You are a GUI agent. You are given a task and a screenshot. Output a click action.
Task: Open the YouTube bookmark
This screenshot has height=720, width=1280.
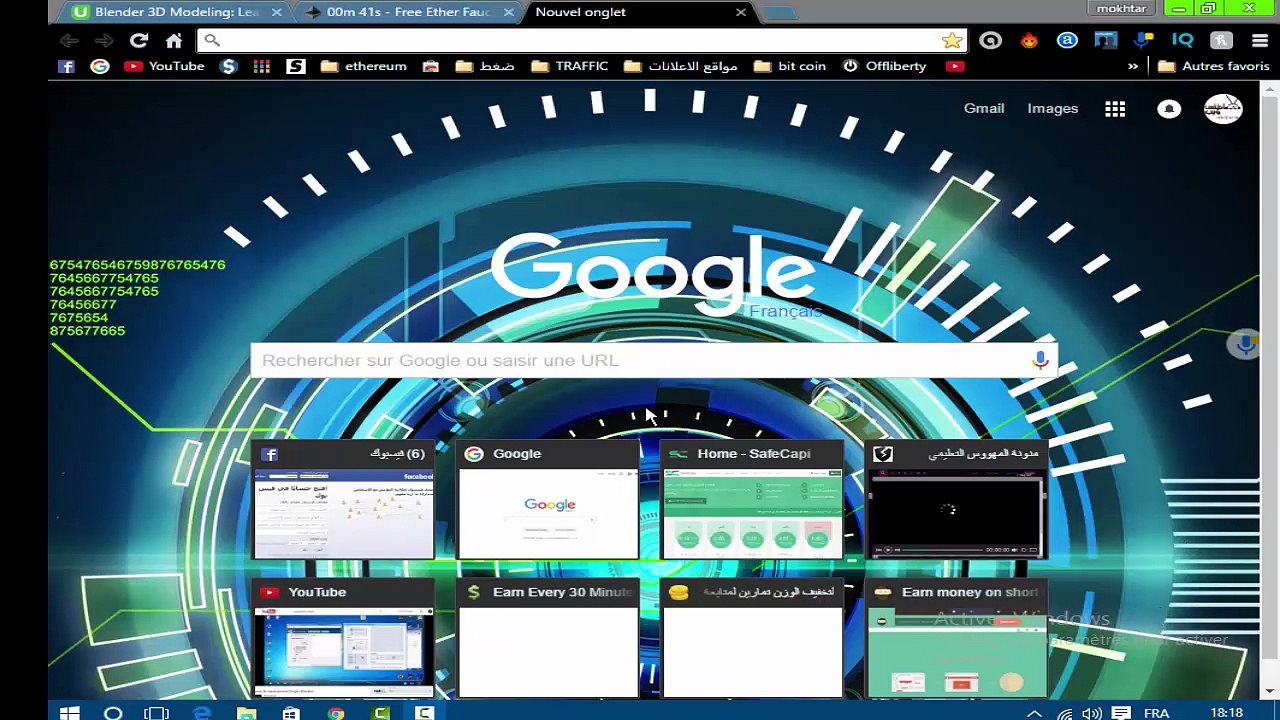tap(165, 66)
